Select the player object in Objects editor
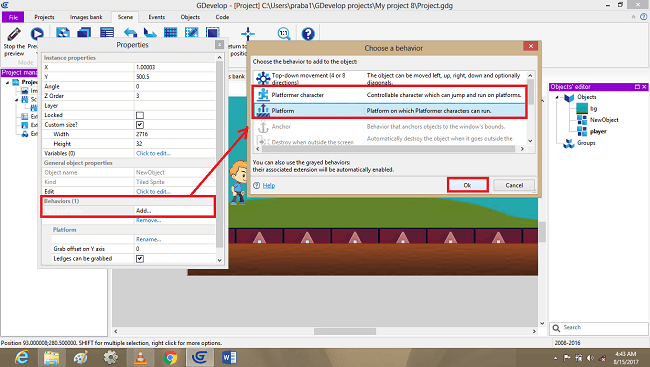 598,131
